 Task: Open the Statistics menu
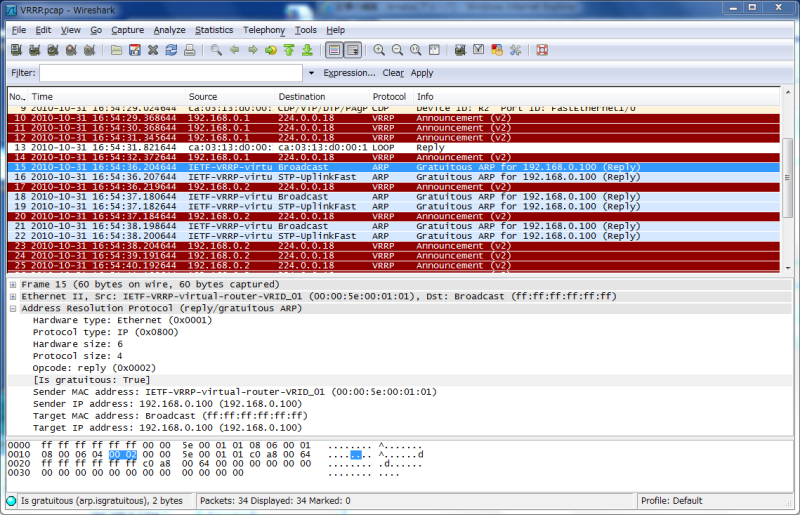point(214,30)
